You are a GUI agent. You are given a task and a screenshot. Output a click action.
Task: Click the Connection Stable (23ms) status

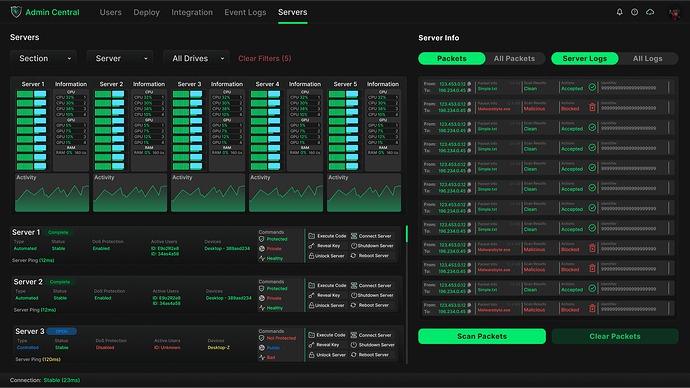45,380
